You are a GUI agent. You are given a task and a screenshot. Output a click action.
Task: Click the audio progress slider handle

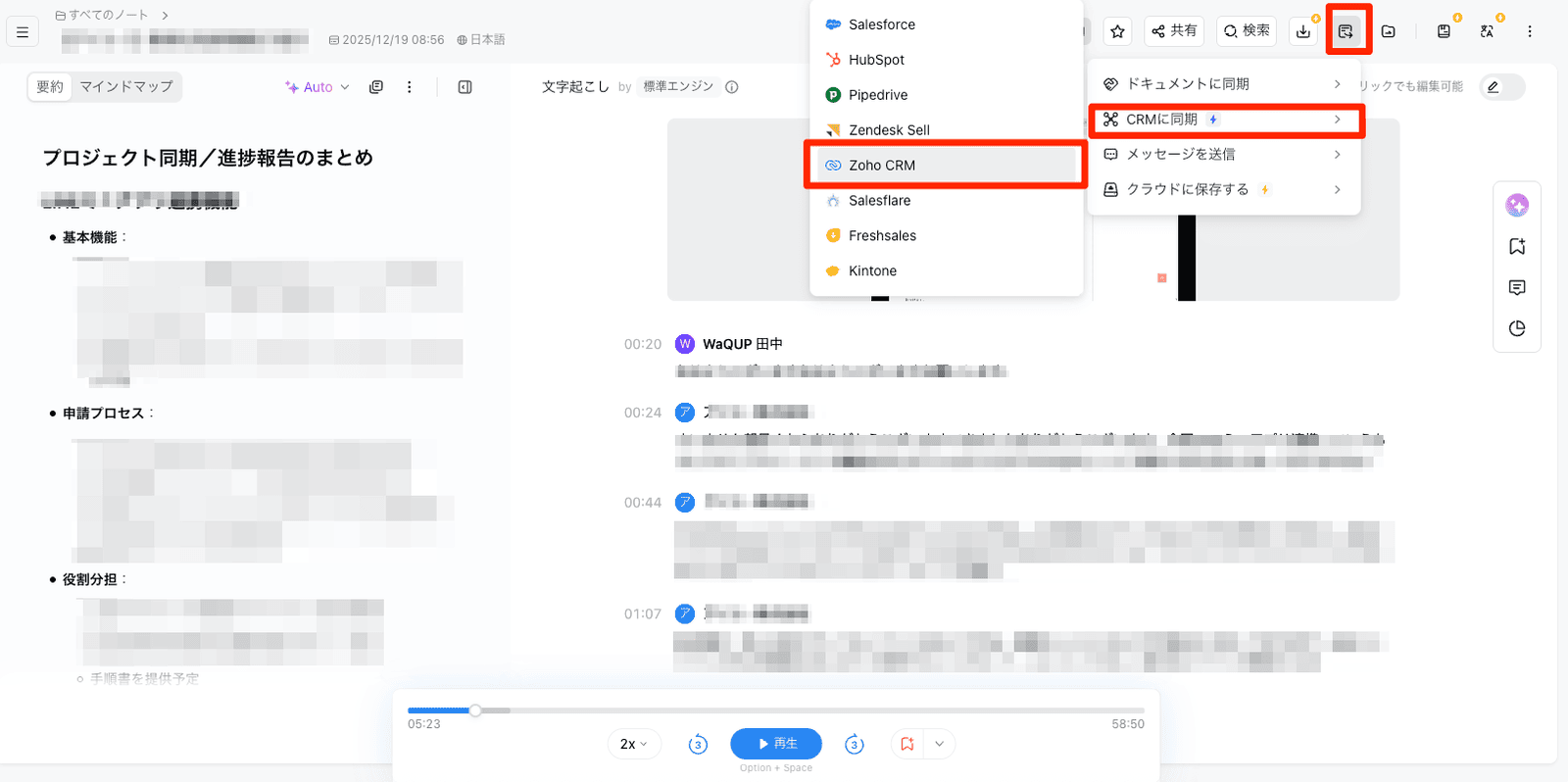coord(475,710)
